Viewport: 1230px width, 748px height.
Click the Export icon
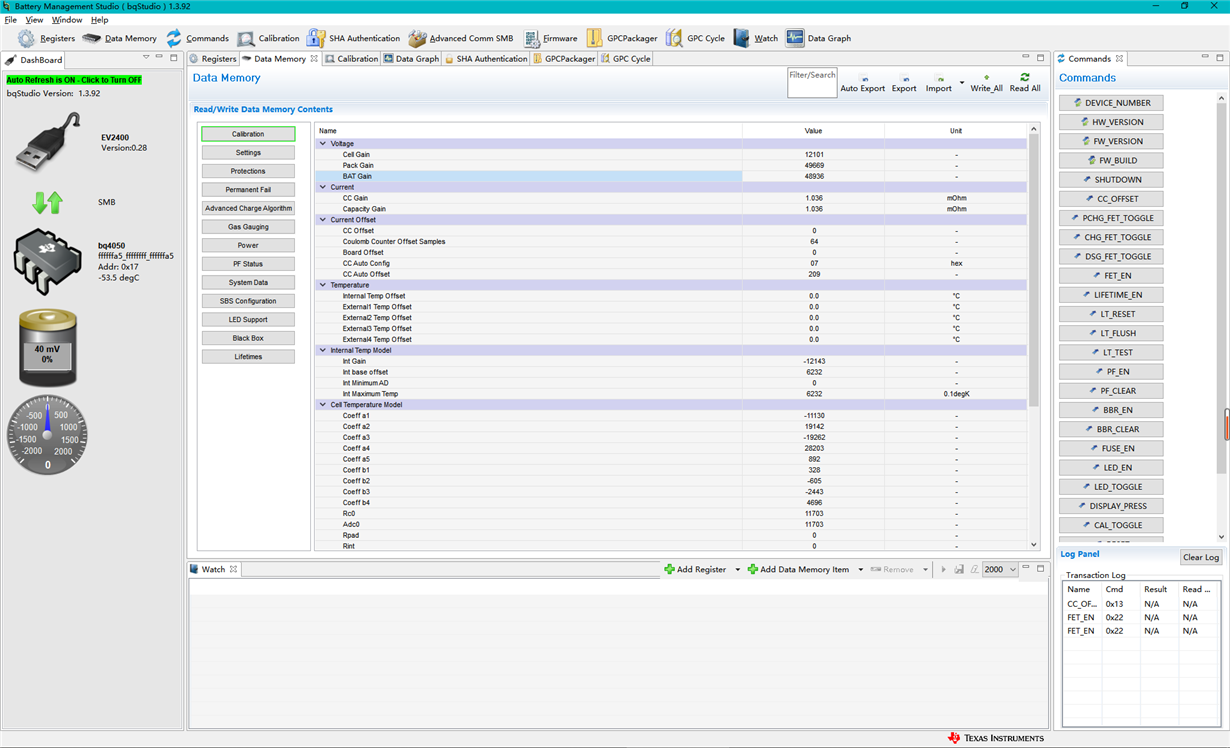coord(904,83)
